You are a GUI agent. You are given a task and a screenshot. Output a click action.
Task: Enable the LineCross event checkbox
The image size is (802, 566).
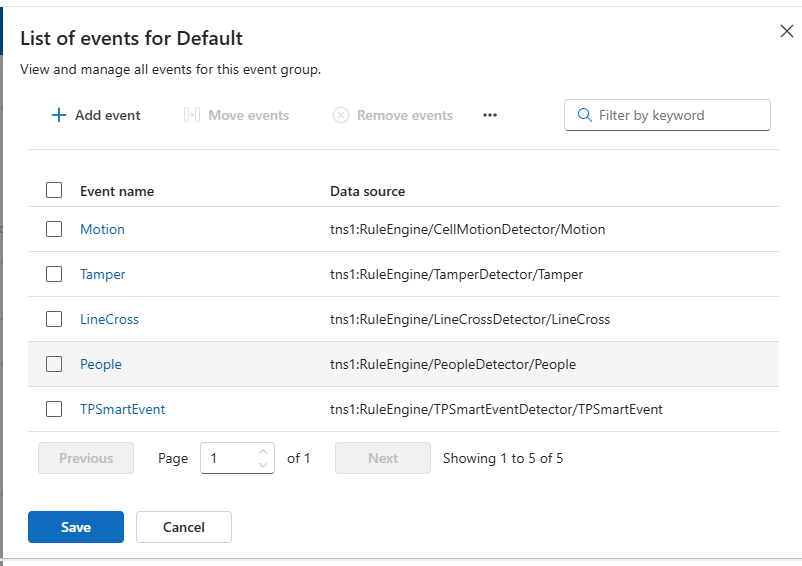(x=54, y=319)
